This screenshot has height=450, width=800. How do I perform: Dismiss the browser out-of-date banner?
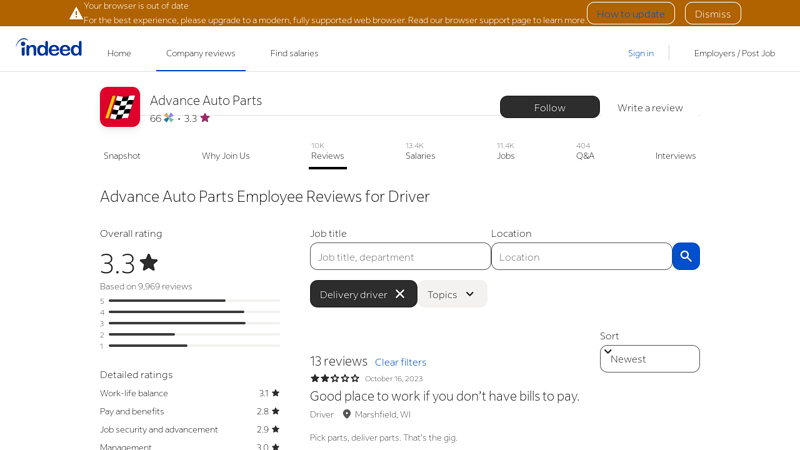point(713,14)
